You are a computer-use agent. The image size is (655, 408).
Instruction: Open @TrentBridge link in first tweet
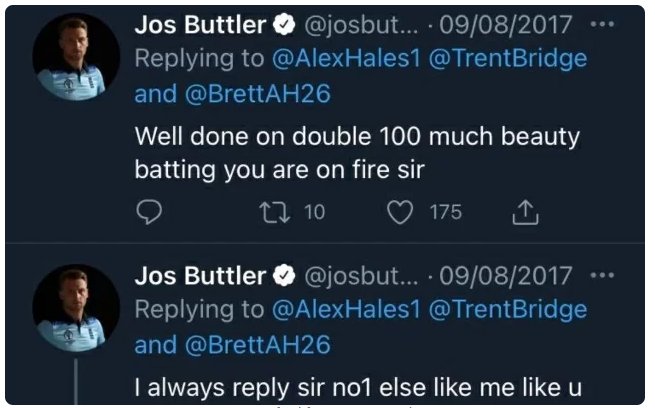[x=508, y=59]
